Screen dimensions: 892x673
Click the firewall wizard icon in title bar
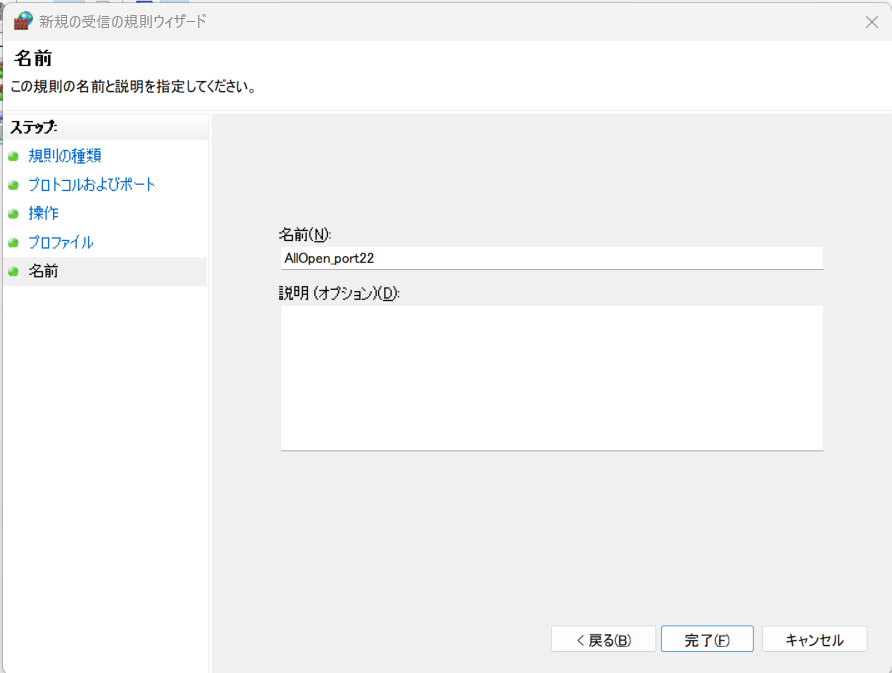22,21
